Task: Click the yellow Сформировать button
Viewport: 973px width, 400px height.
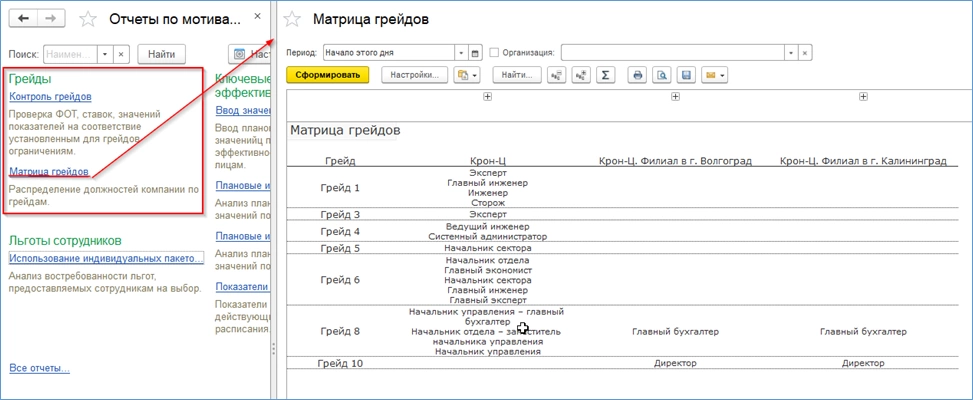Action: coord(328,75)
